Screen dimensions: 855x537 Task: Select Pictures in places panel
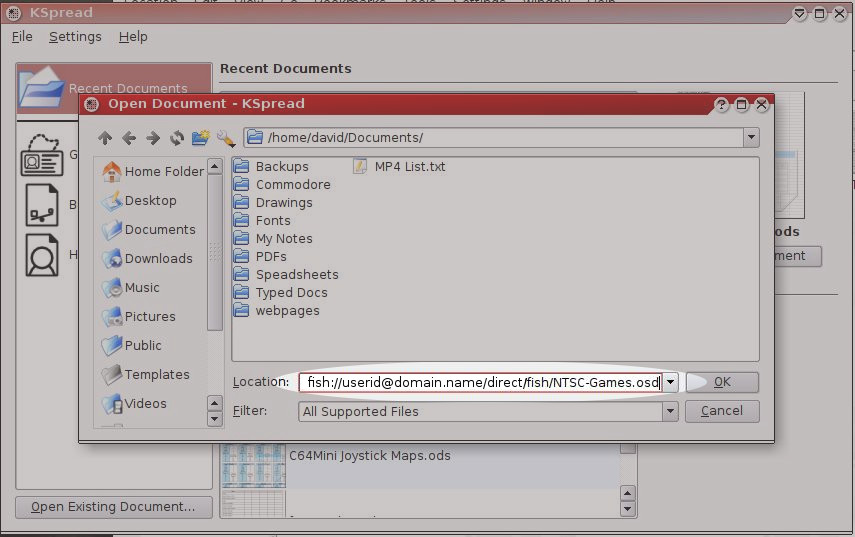[139, 316]
